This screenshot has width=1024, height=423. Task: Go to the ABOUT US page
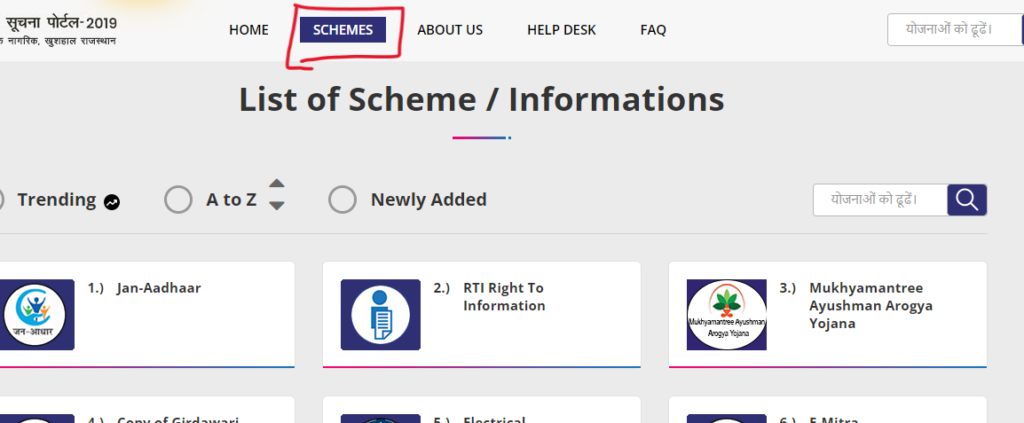point(450,30)
